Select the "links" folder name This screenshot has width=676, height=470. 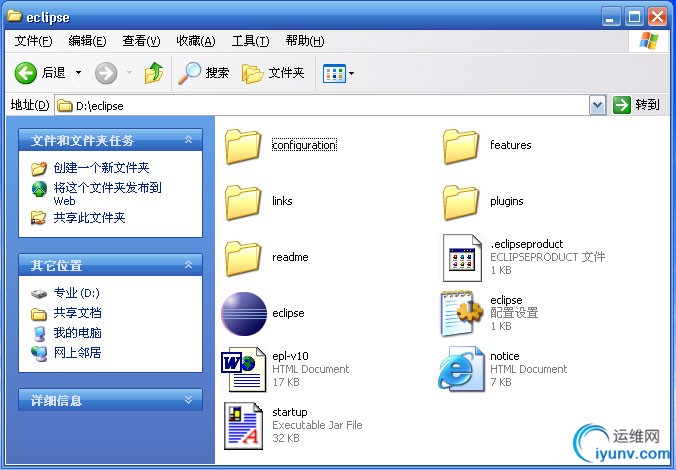pyautogui.click(x=282, y=201)
